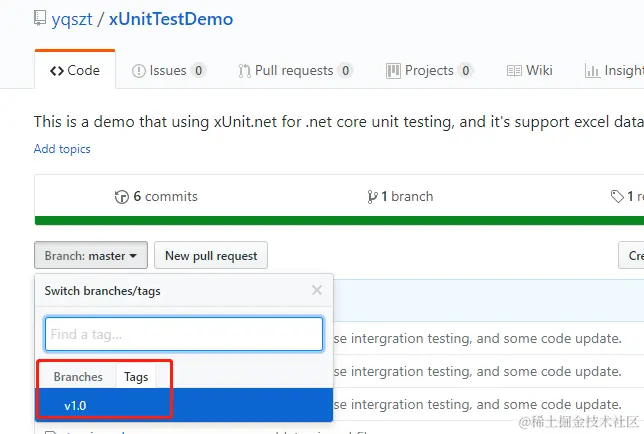
Task: Click the Projects board icon
Action: (x=393, y=71)
